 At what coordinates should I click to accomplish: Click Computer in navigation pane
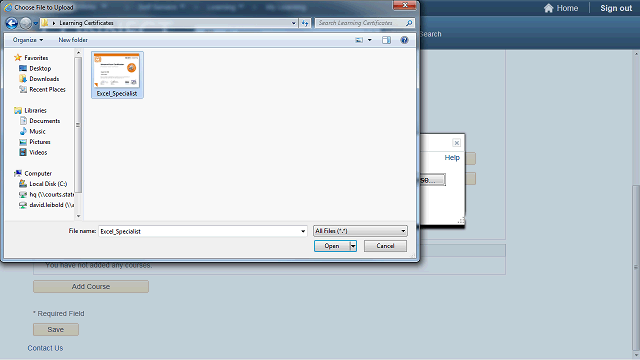pos(38,173)
